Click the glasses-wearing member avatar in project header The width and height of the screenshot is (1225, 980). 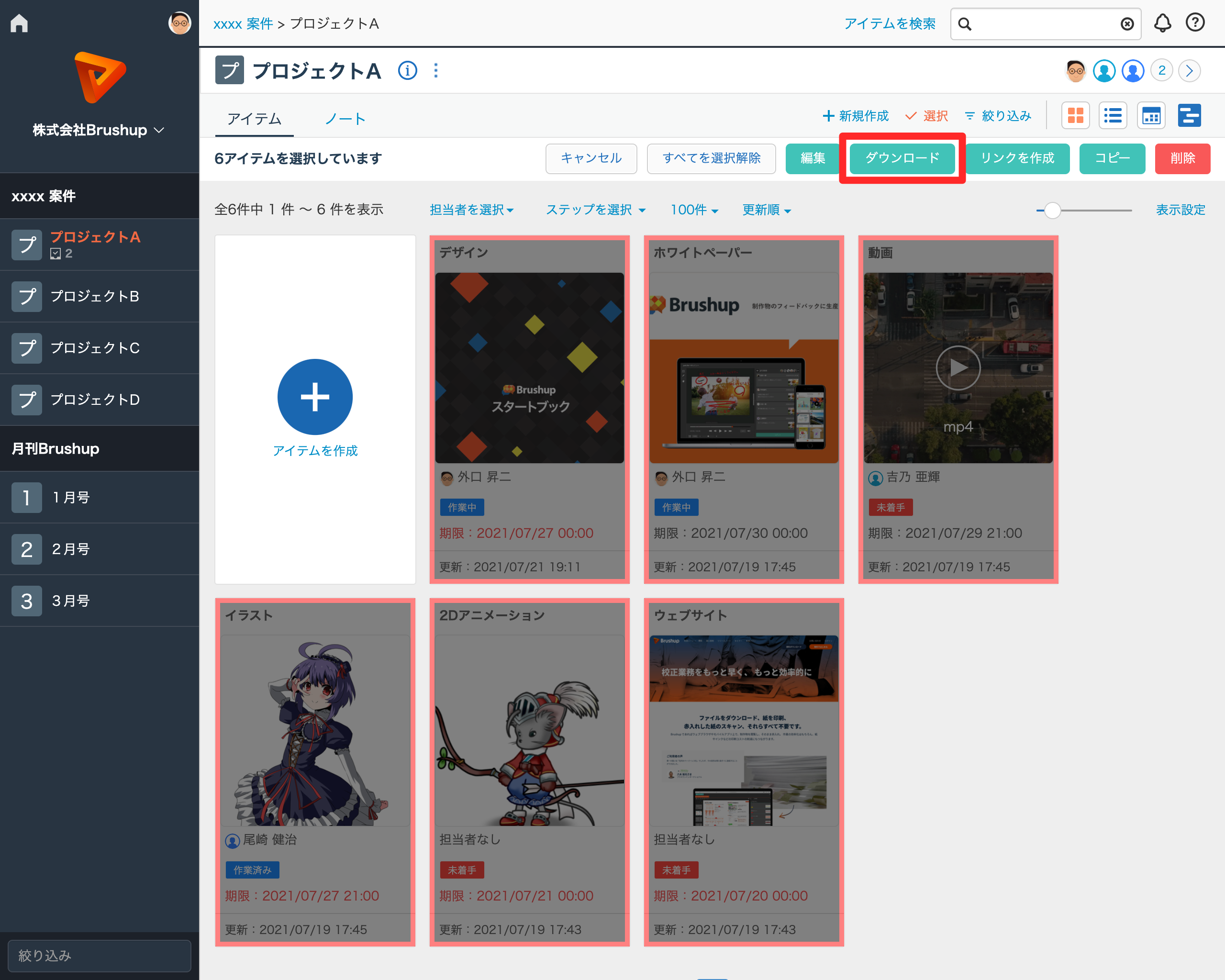1075,71
